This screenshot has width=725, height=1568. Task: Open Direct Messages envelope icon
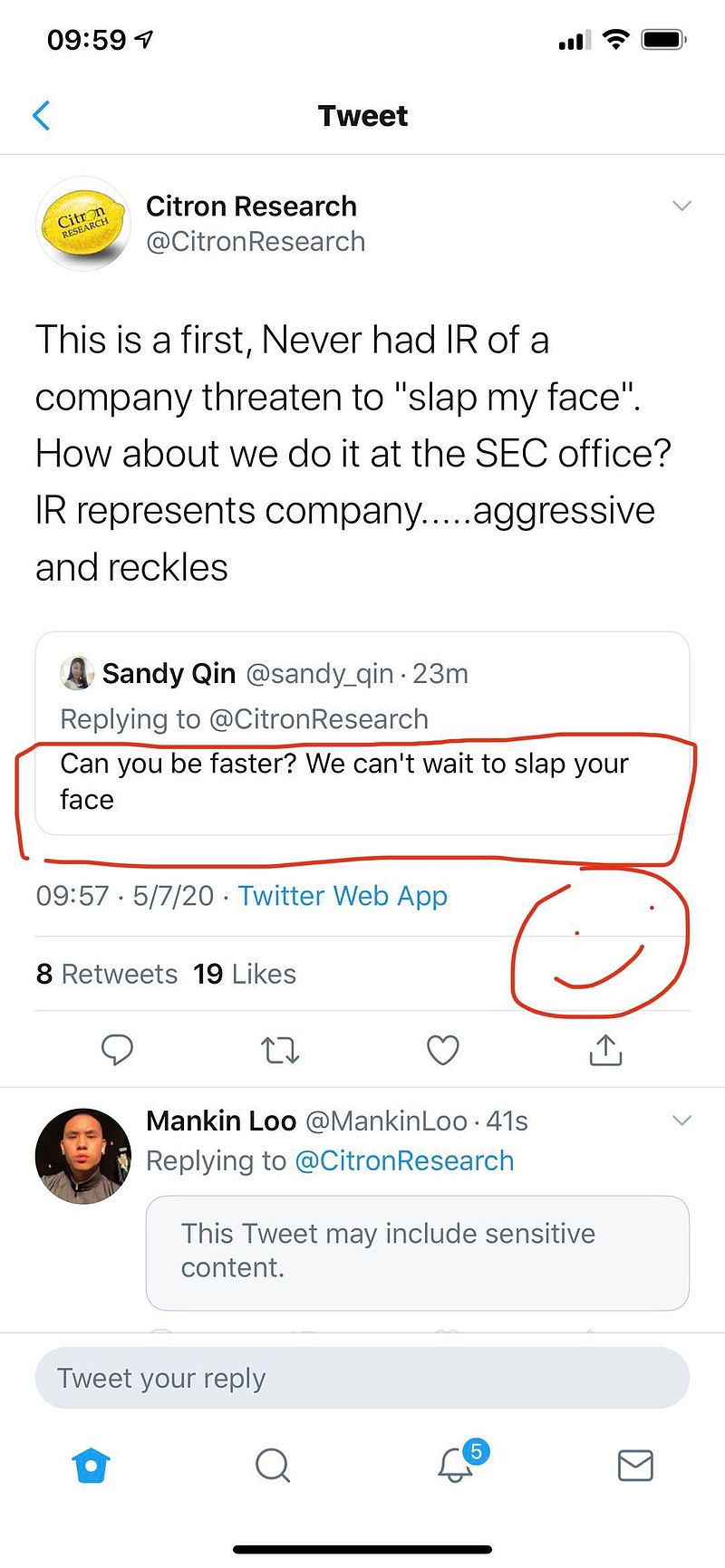coord(635,1466)
